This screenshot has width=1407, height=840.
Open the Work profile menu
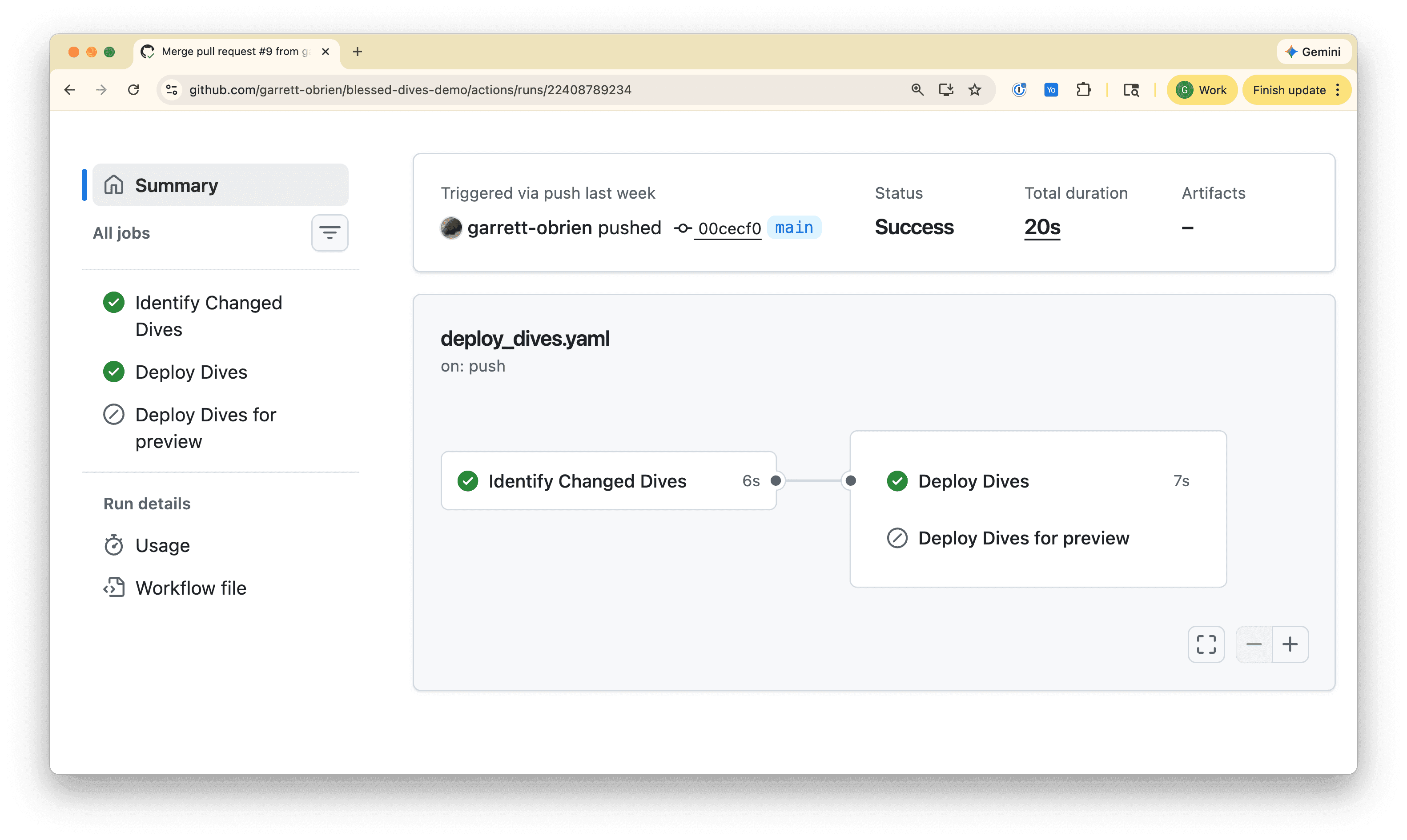point(1202,89)
